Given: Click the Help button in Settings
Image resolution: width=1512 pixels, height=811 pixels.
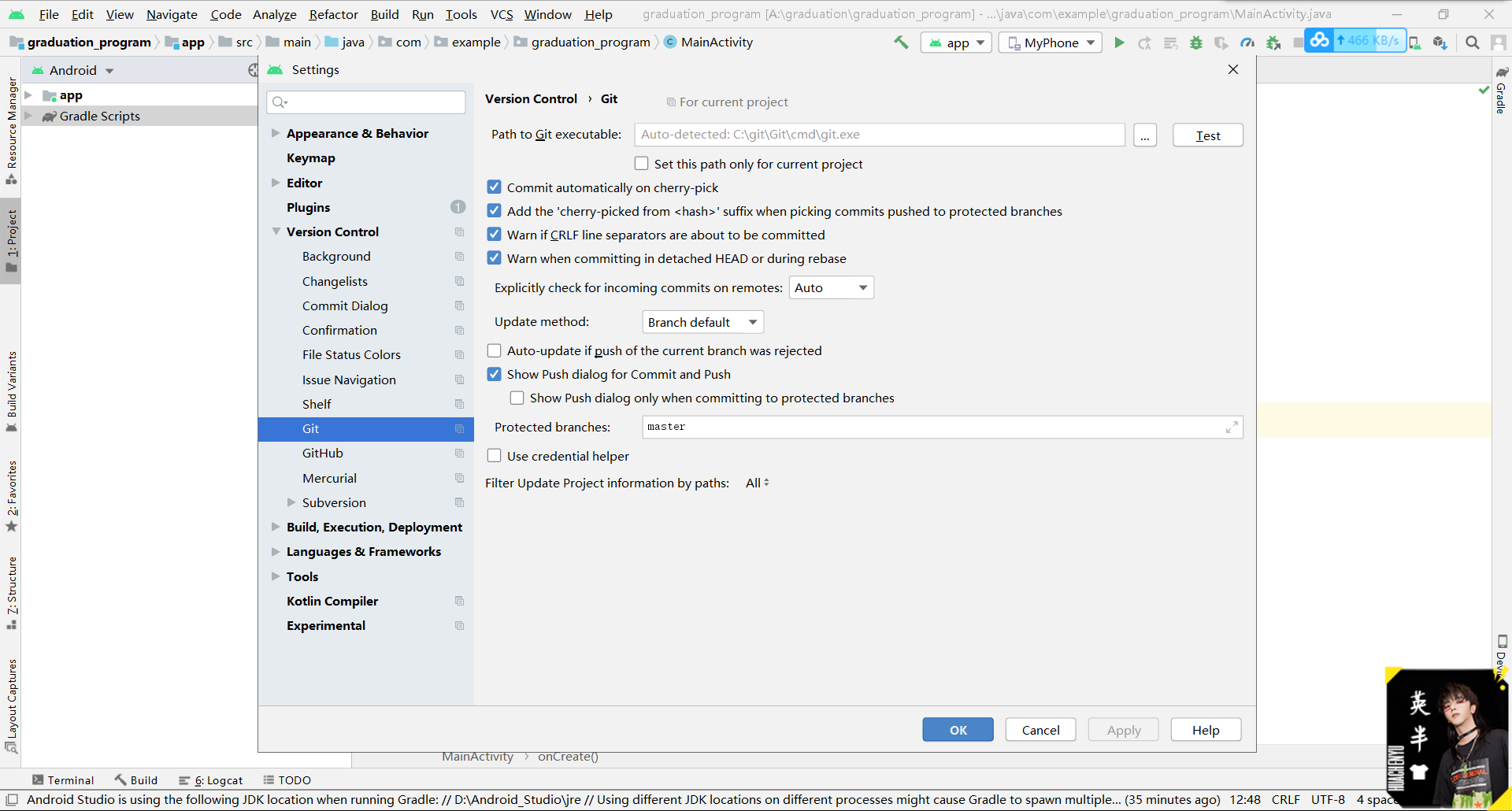Looking at the screenshot, I should 1206,730.
